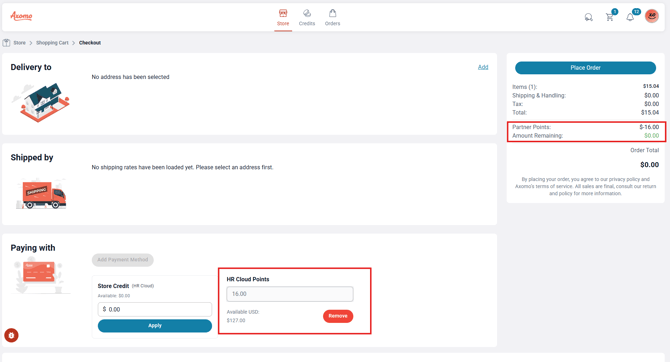Image resolution: width=670 pixels, height=362 pixels.
Task: Click the Items (1) $15.04 amount
Action: pyautogui.click(x=651, y=86)
